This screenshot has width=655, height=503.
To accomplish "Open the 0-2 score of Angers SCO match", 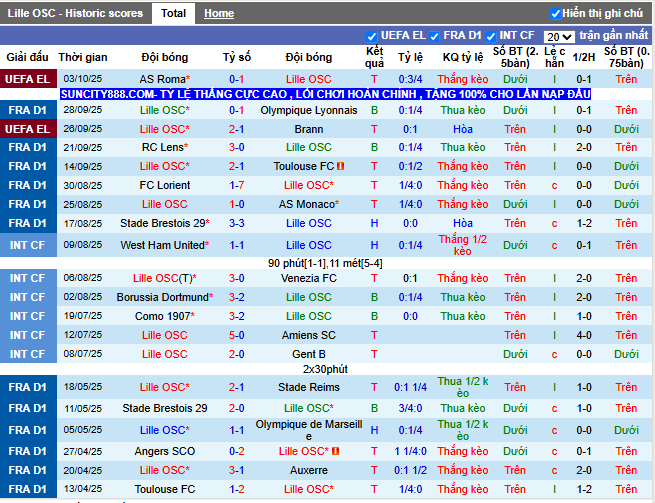I will pos(236,451).
